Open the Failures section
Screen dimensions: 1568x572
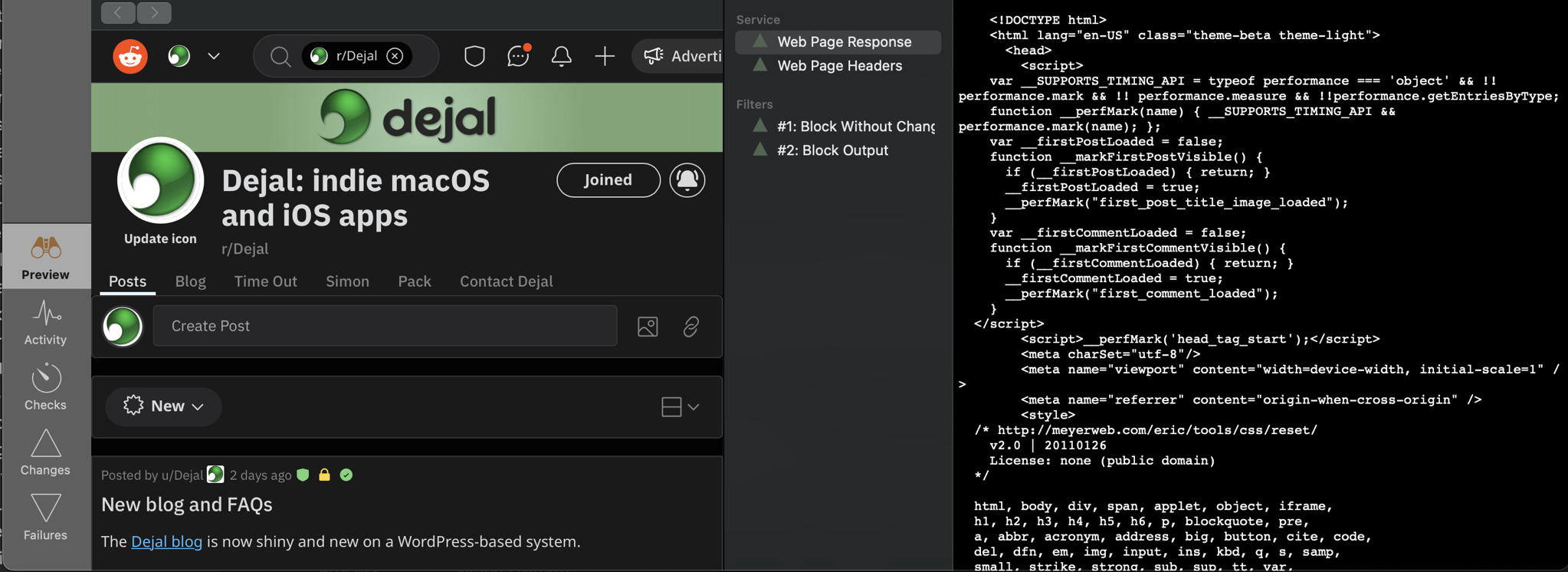coord(45,518)
